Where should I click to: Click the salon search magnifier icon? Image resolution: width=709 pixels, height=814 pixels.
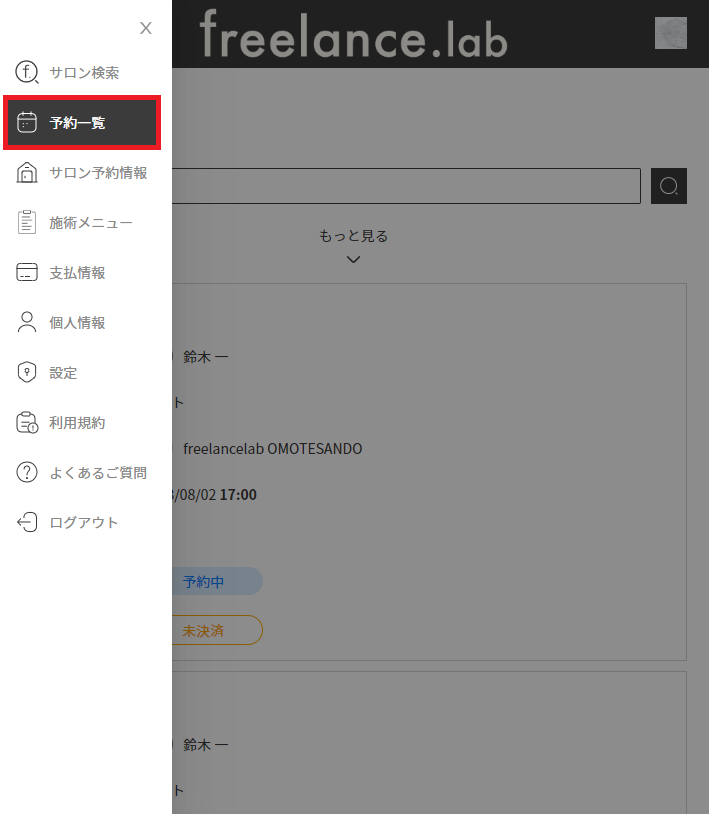pyautogui.click(x=27, y=73)
